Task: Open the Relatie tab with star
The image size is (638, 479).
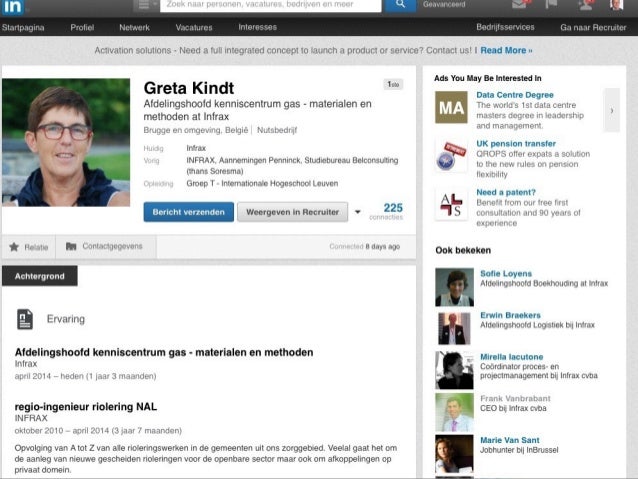Action: pyautogui.click(x=28, y=247)
